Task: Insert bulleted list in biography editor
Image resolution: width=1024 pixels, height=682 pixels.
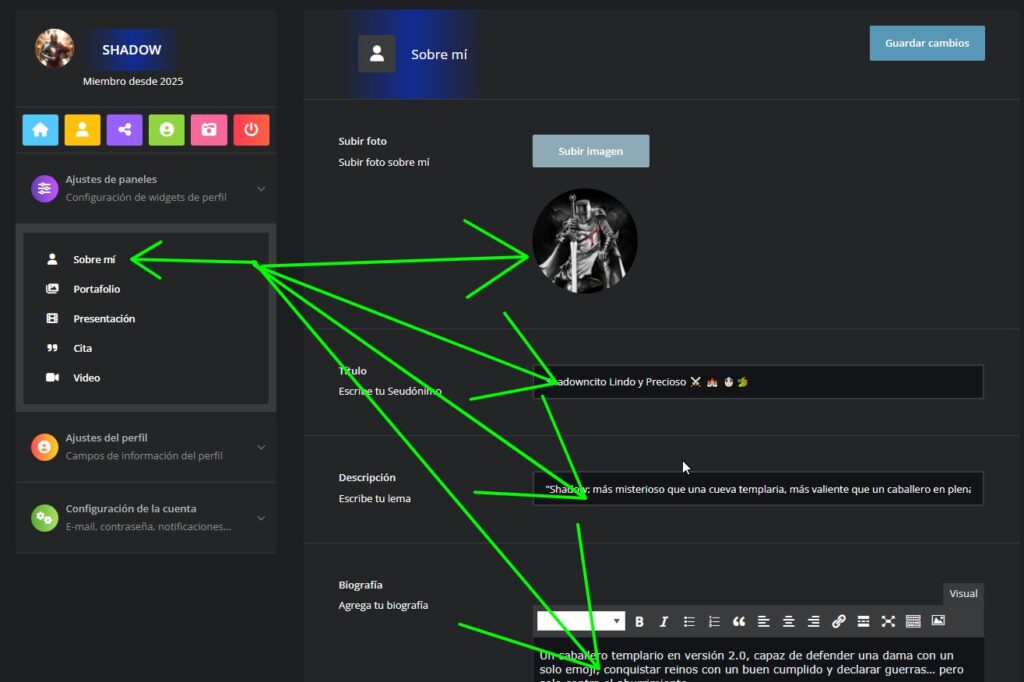Action: coord(689,622)
